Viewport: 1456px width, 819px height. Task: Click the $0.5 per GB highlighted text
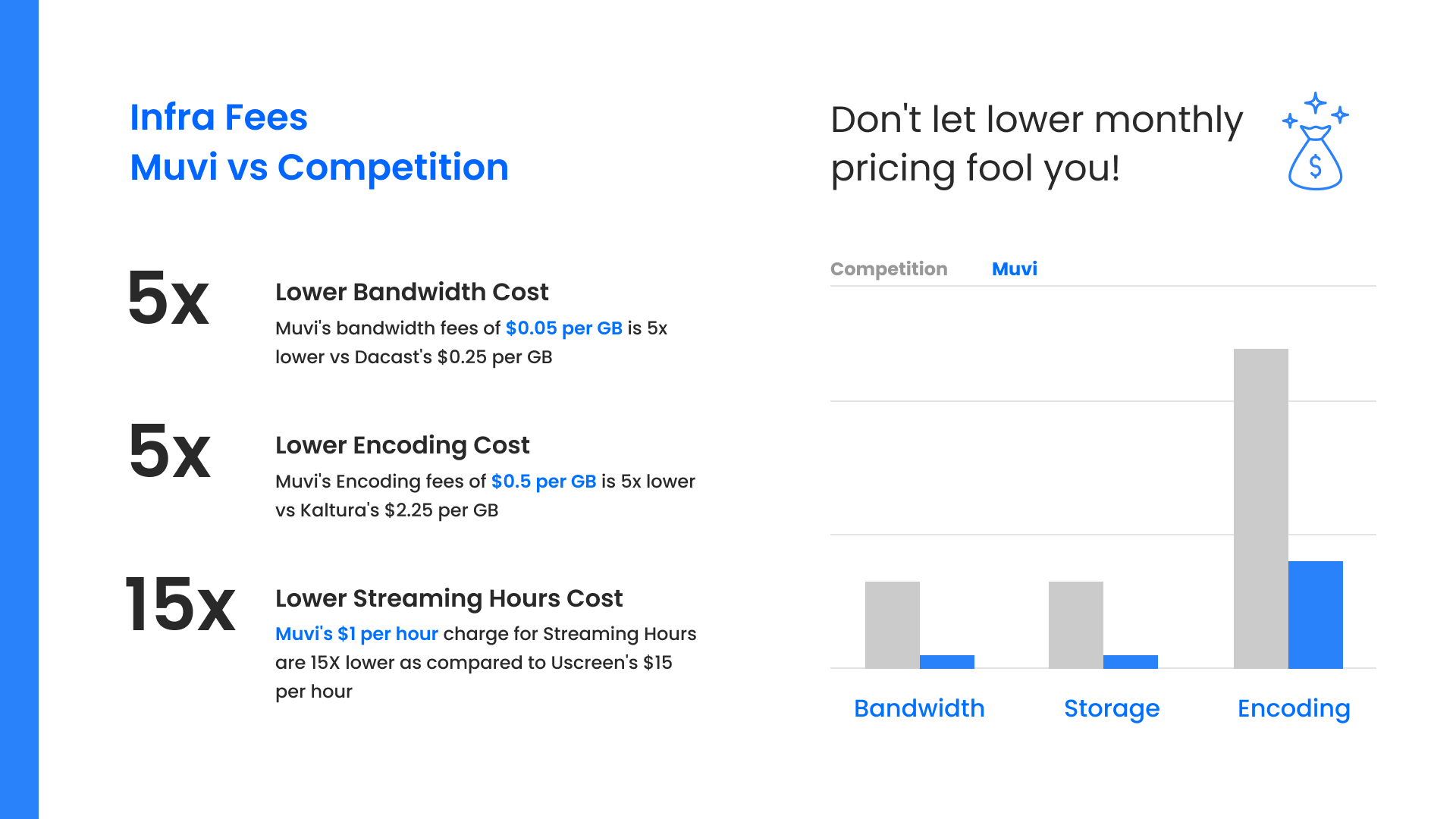pos(543,482)
